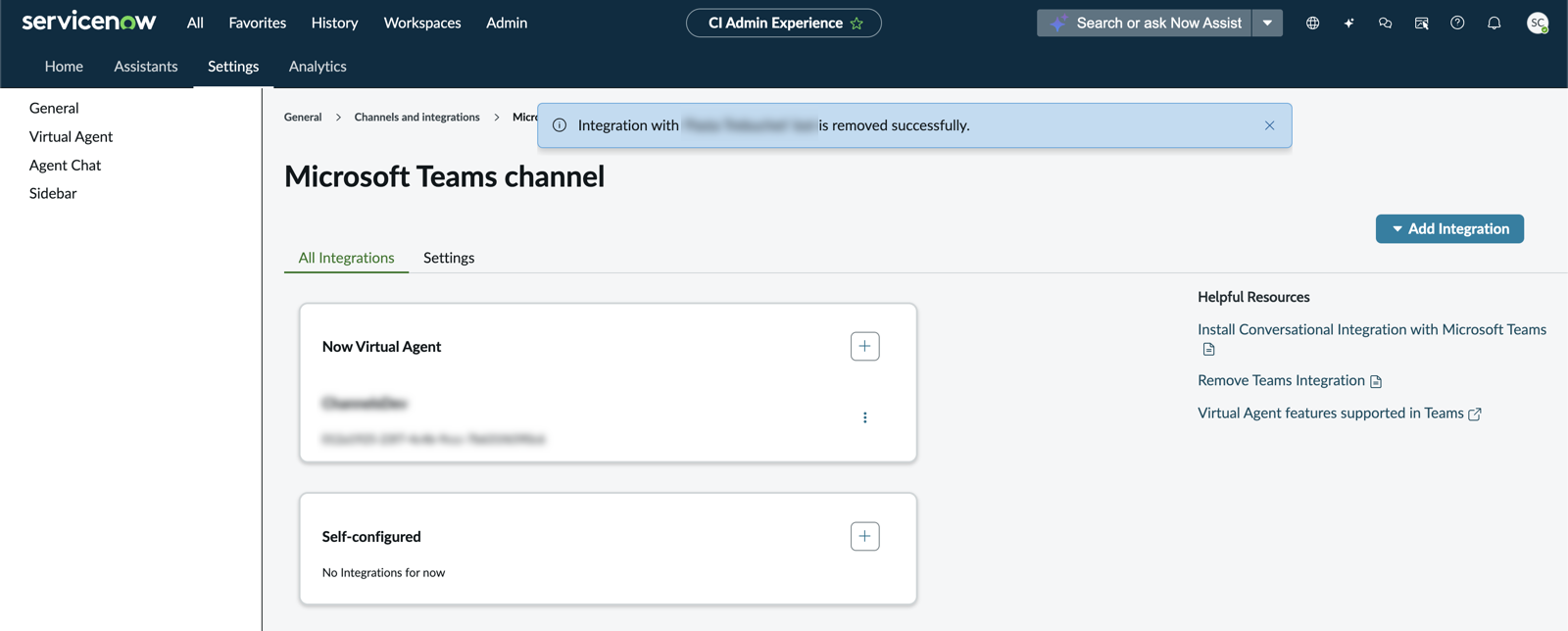Open the application picker window icon
The height and width of the screenshot is (631, 1568).
click(1421, 23)
